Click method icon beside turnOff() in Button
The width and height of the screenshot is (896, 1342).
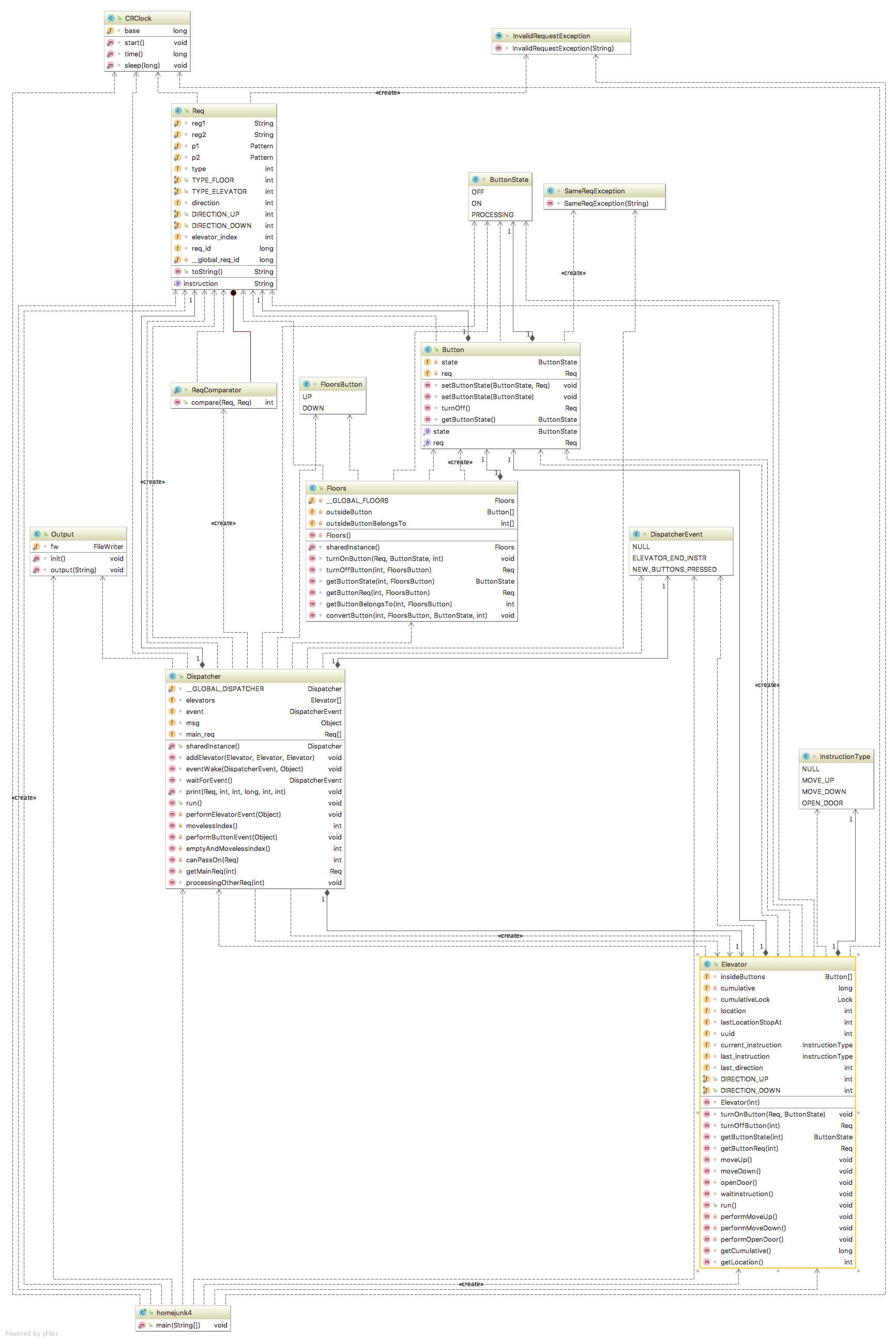[x=427, y=408]
